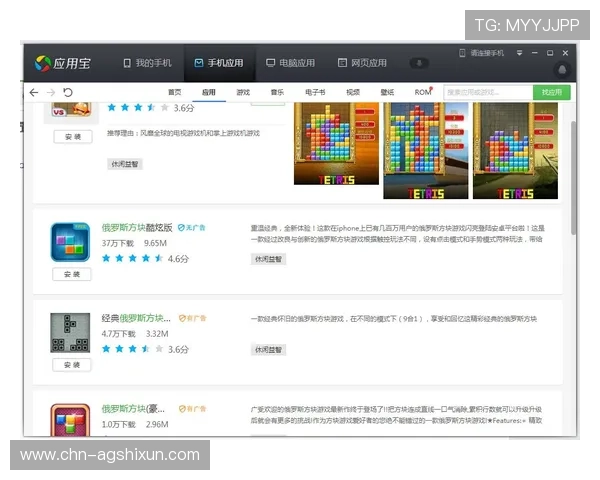
Task: Select 壁纸 in navigation bar
Action: (x=387, y=92)
